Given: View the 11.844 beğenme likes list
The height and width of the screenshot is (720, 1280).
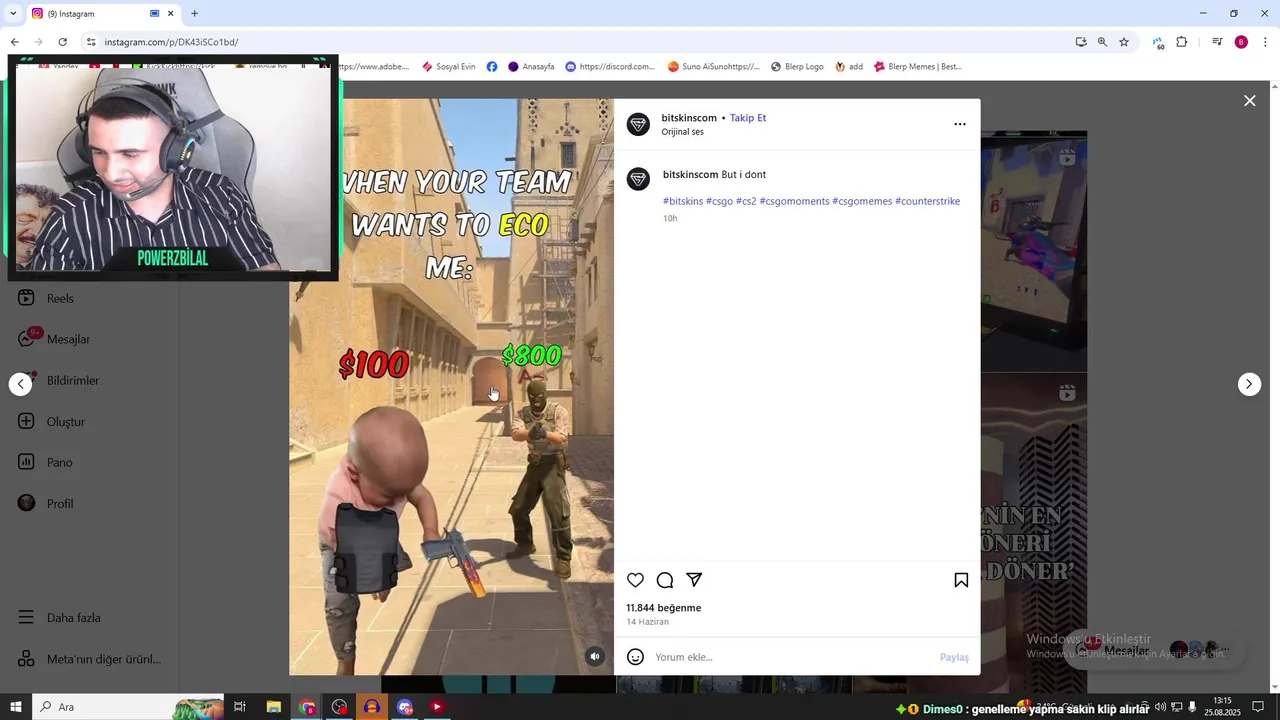Looking at the screenshot, I should 663,608.
